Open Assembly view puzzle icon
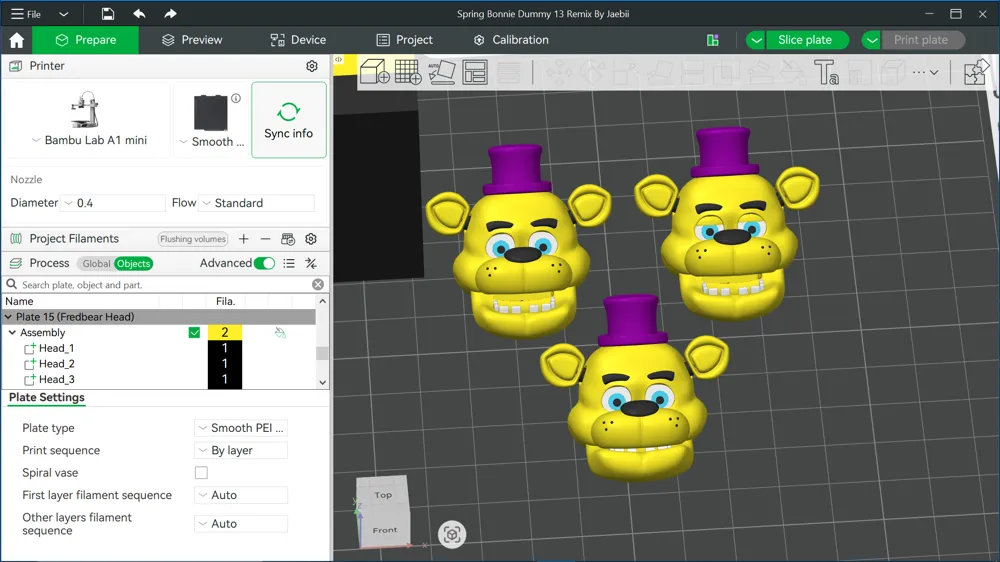Screen dimensions: 1000x562 point(976,71)
